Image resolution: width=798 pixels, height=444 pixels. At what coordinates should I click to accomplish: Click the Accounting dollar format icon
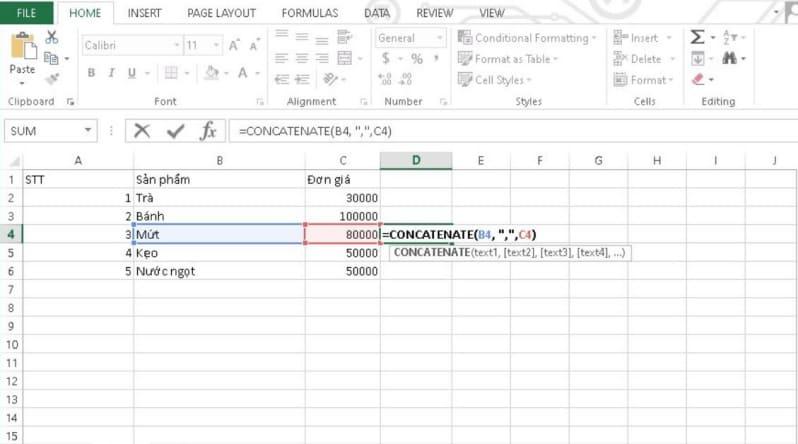click(x=385, y=59)
